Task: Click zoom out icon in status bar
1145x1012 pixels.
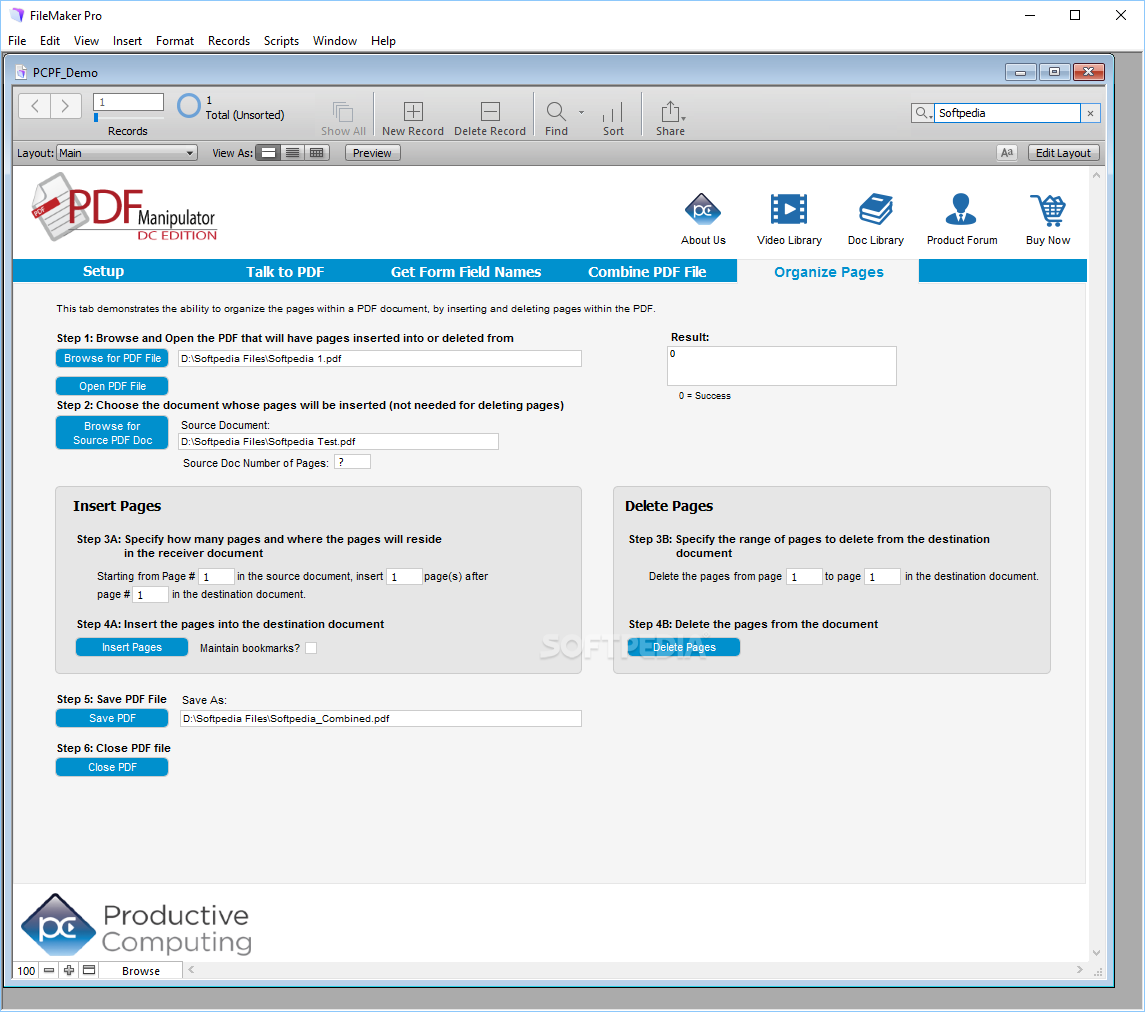Action: coord(49,970)
